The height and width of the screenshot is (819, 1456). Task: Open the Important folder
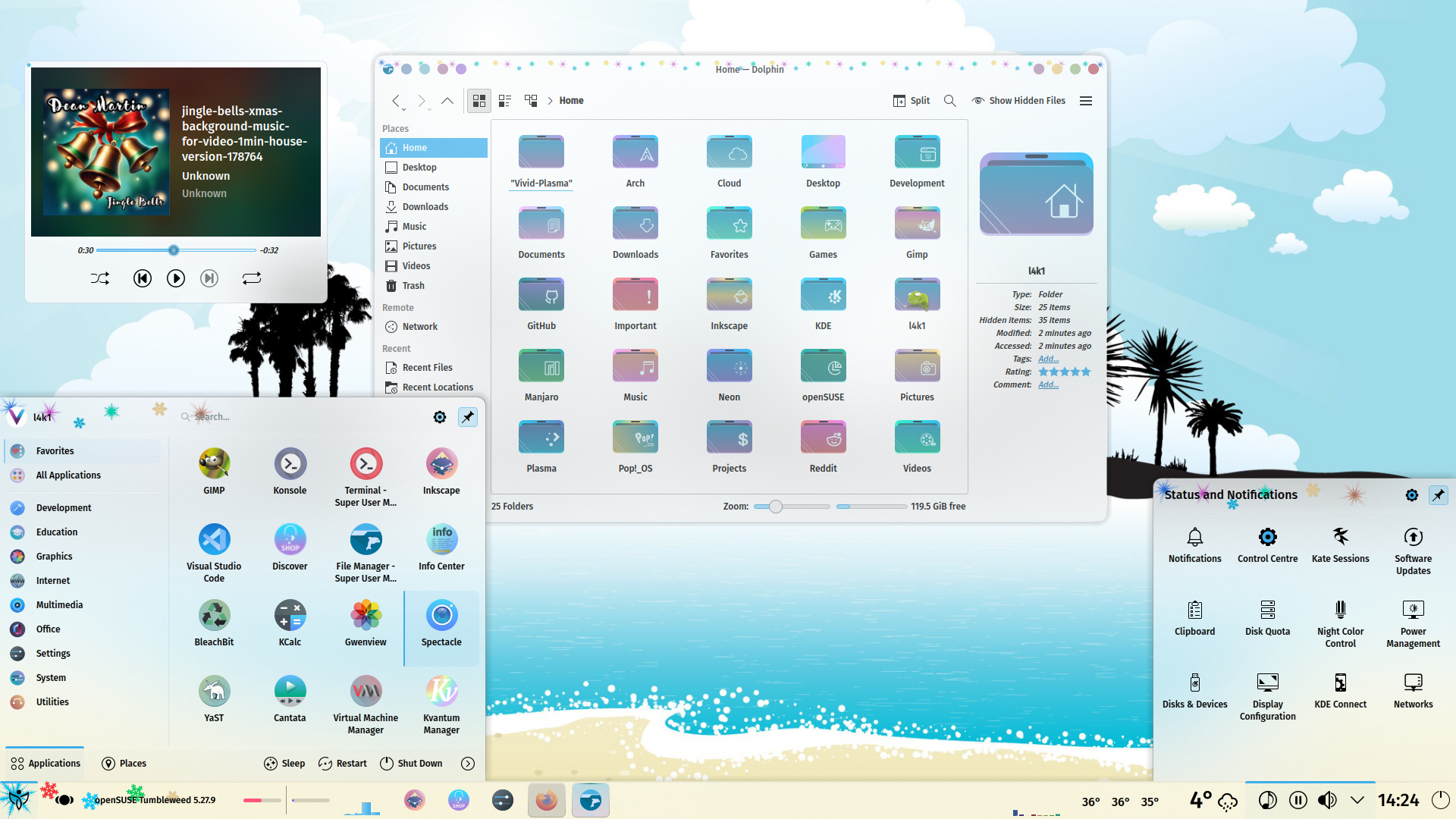(635, 304)
